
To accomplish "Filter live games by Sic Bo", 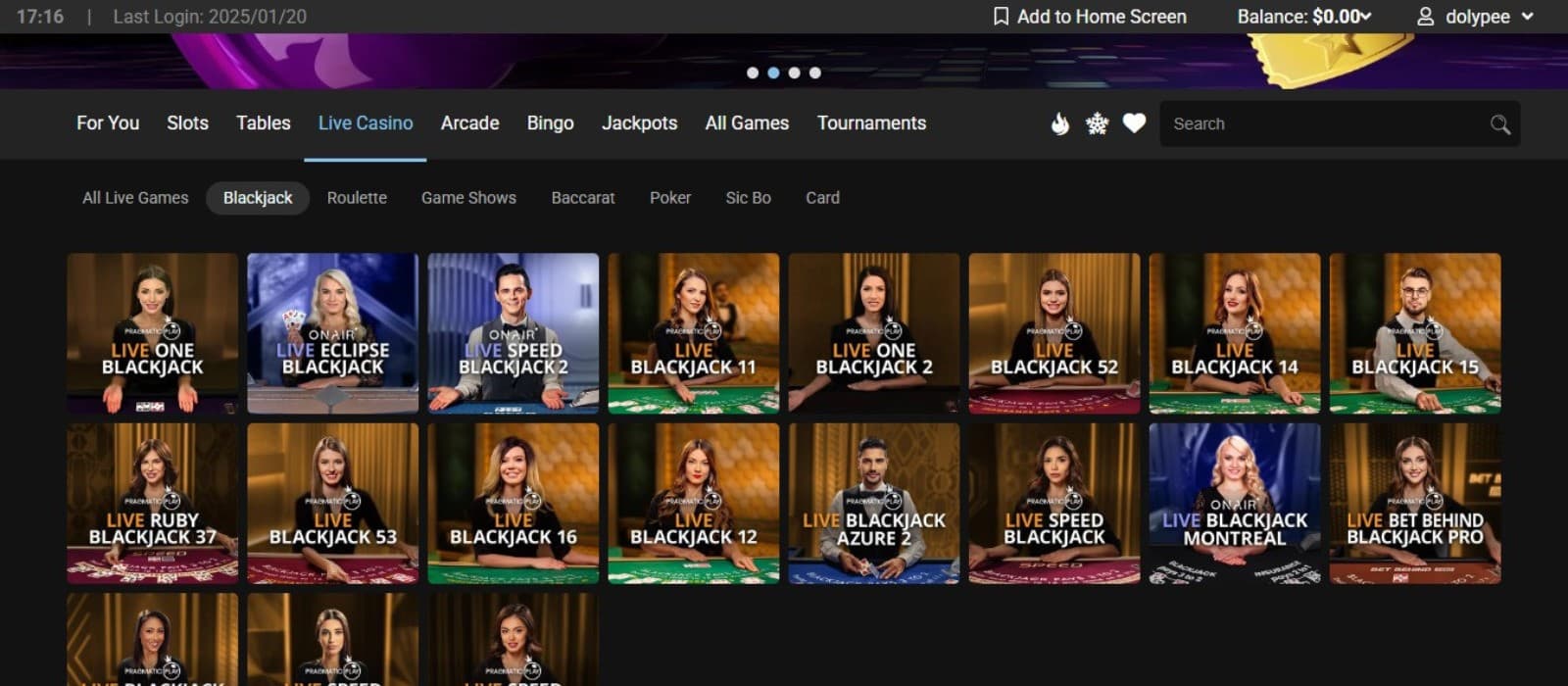I will (x=748, y=198).
